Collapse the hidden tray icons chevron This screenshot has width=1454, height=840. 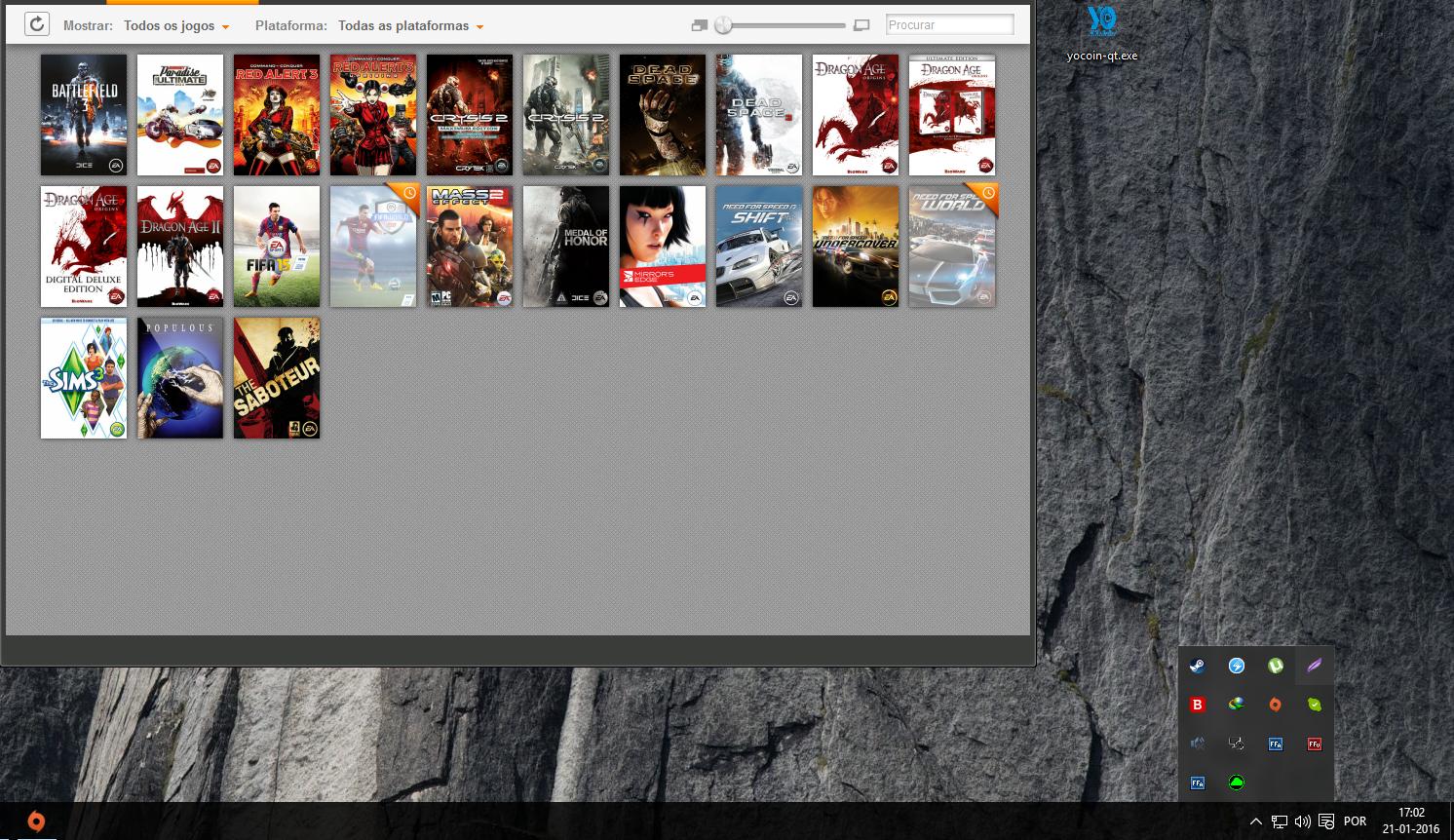point(1255,821)
